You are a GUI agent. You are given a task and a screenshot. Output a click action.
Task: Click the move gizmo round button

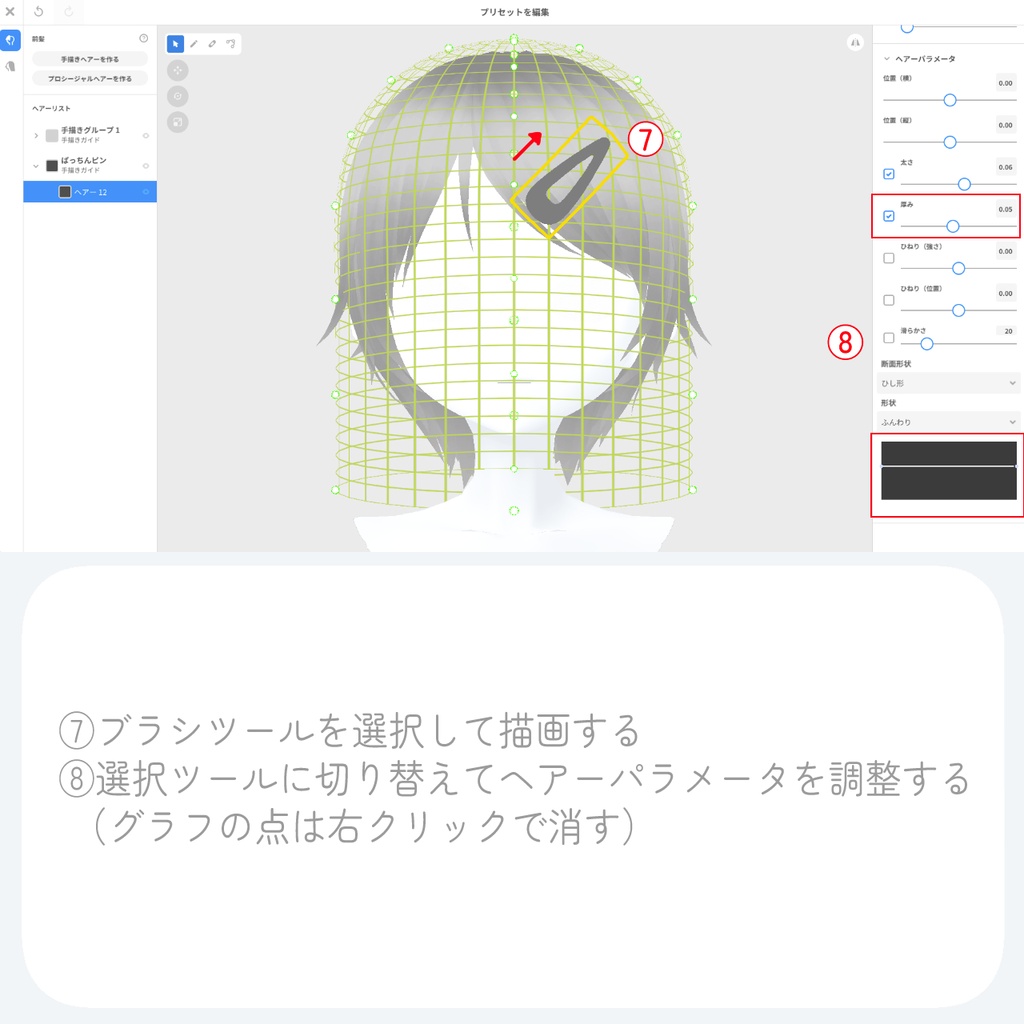[x=178, y=70]
